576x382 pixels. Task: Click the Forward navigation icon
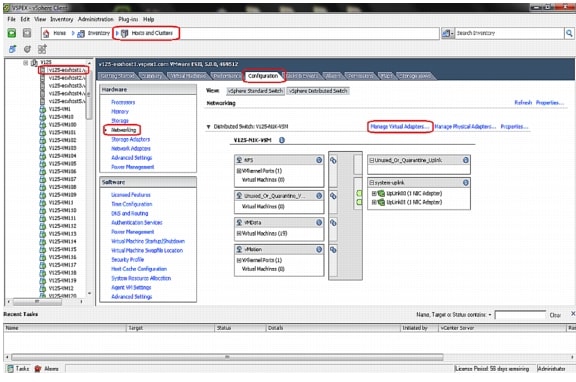pos(27,33)
